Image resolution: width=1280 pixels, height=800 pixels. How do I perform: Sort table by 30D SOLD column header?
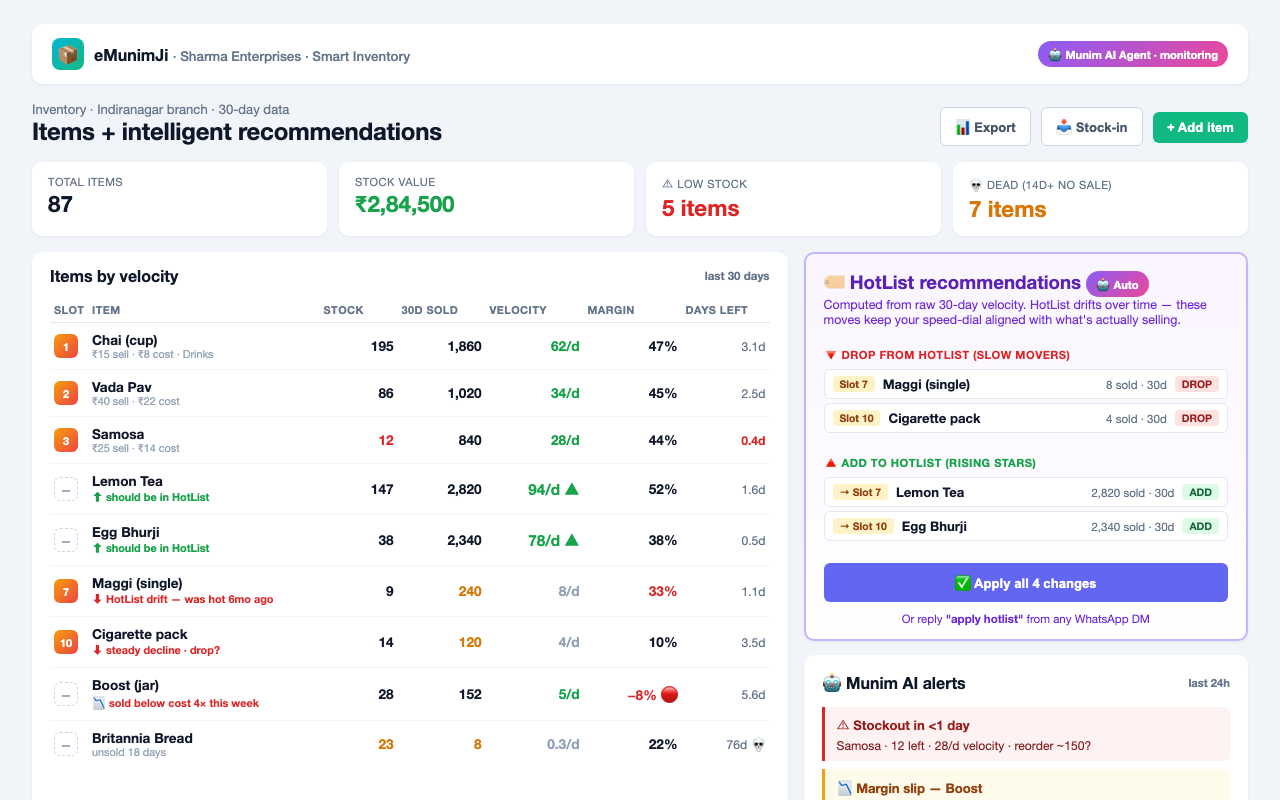tap(429, 310)
